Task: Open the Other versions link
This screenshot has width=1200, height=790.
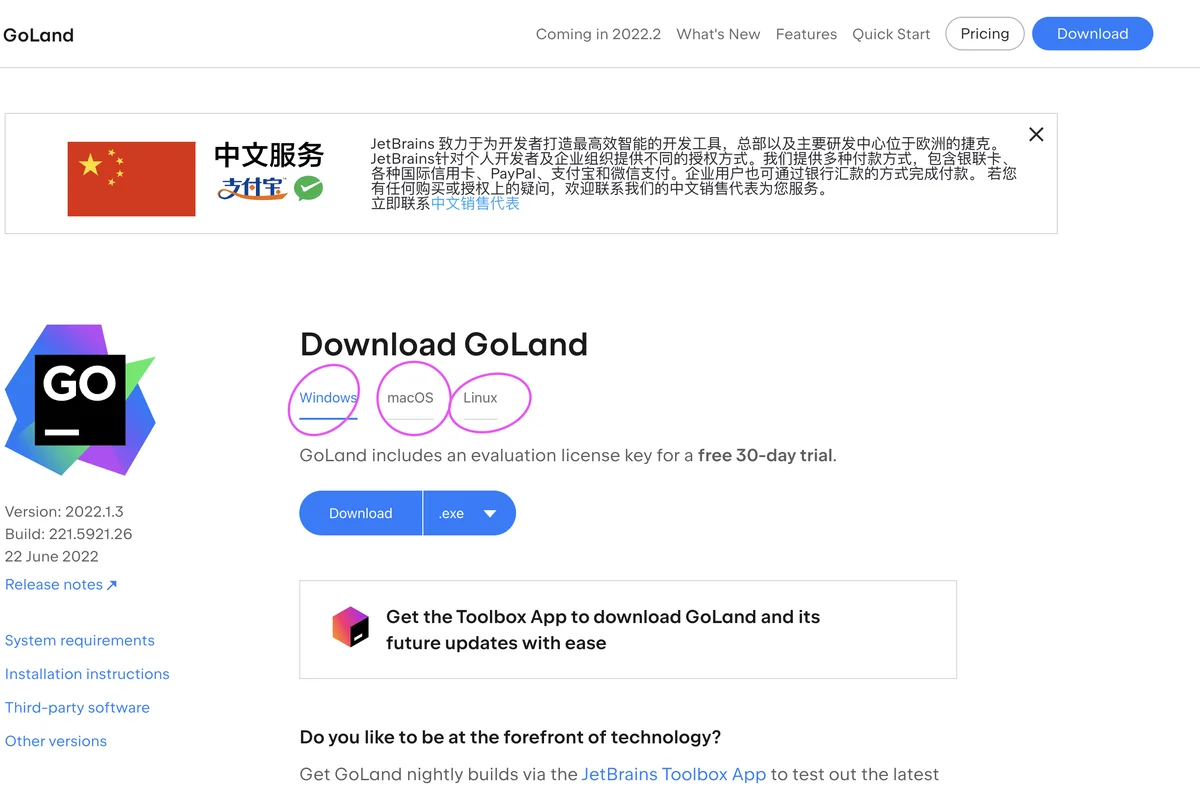Action: [56, 741]
